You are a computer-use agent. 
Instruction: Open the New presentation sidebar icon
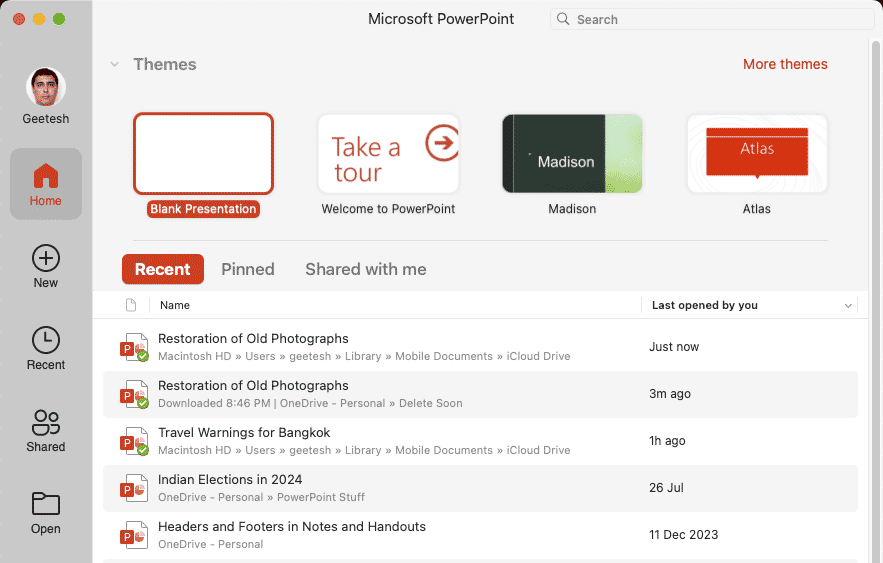click(x=46, y=258)
